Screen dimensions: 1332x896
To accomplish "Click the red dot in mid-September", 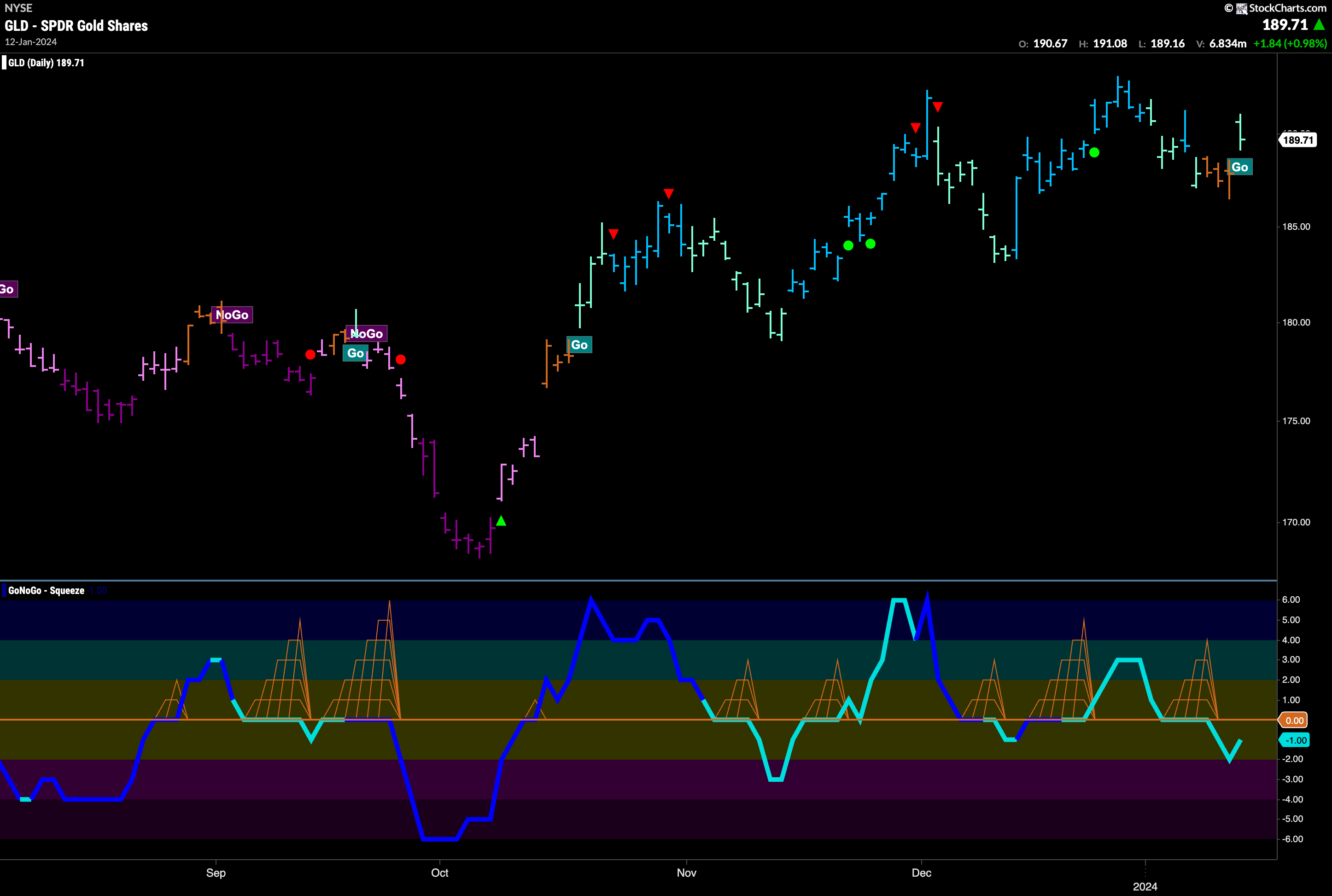I will point(310,355).
